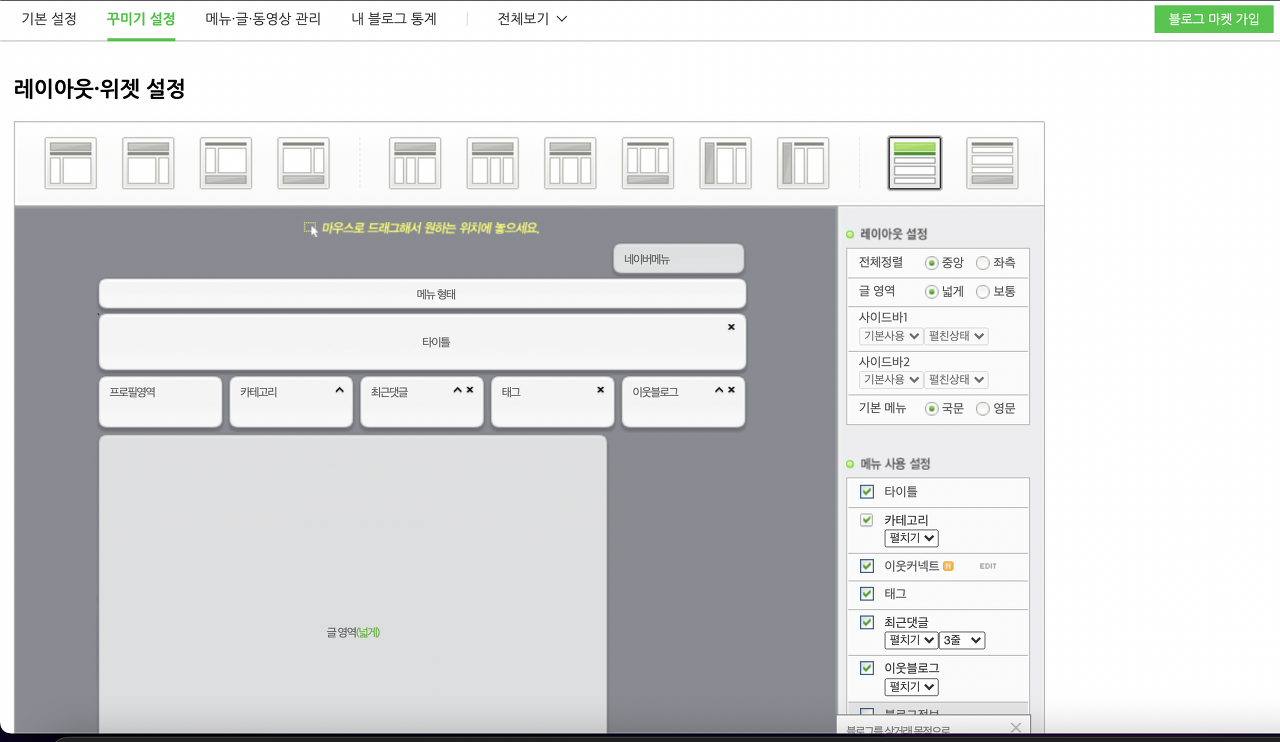Open the 내 블로그 통계 tab

[x=394, y=19]
